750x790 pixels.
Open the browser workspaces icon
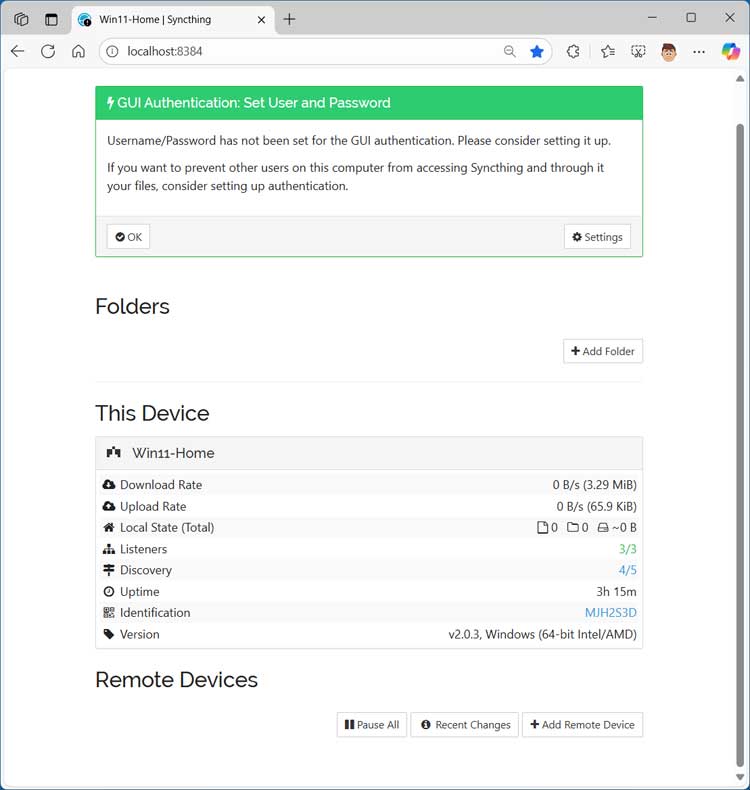pyautogui.click(x=21, y=19)
